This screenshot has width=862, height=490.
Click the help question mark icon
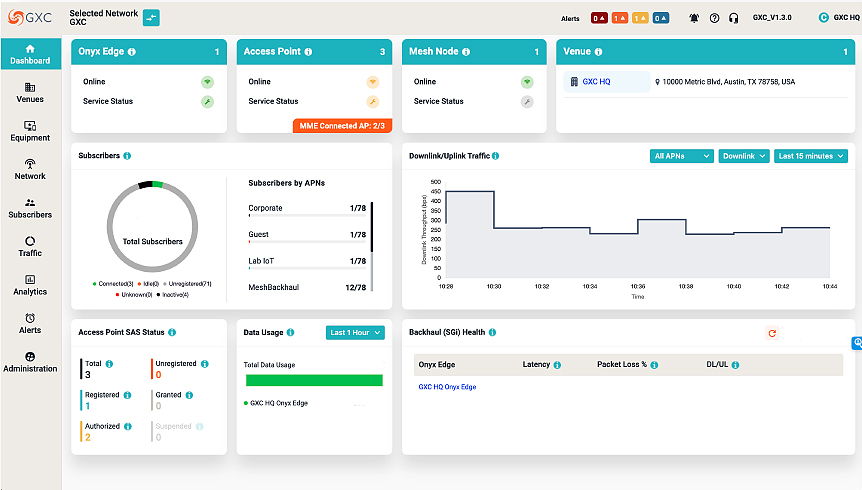(x=714, y=18)
